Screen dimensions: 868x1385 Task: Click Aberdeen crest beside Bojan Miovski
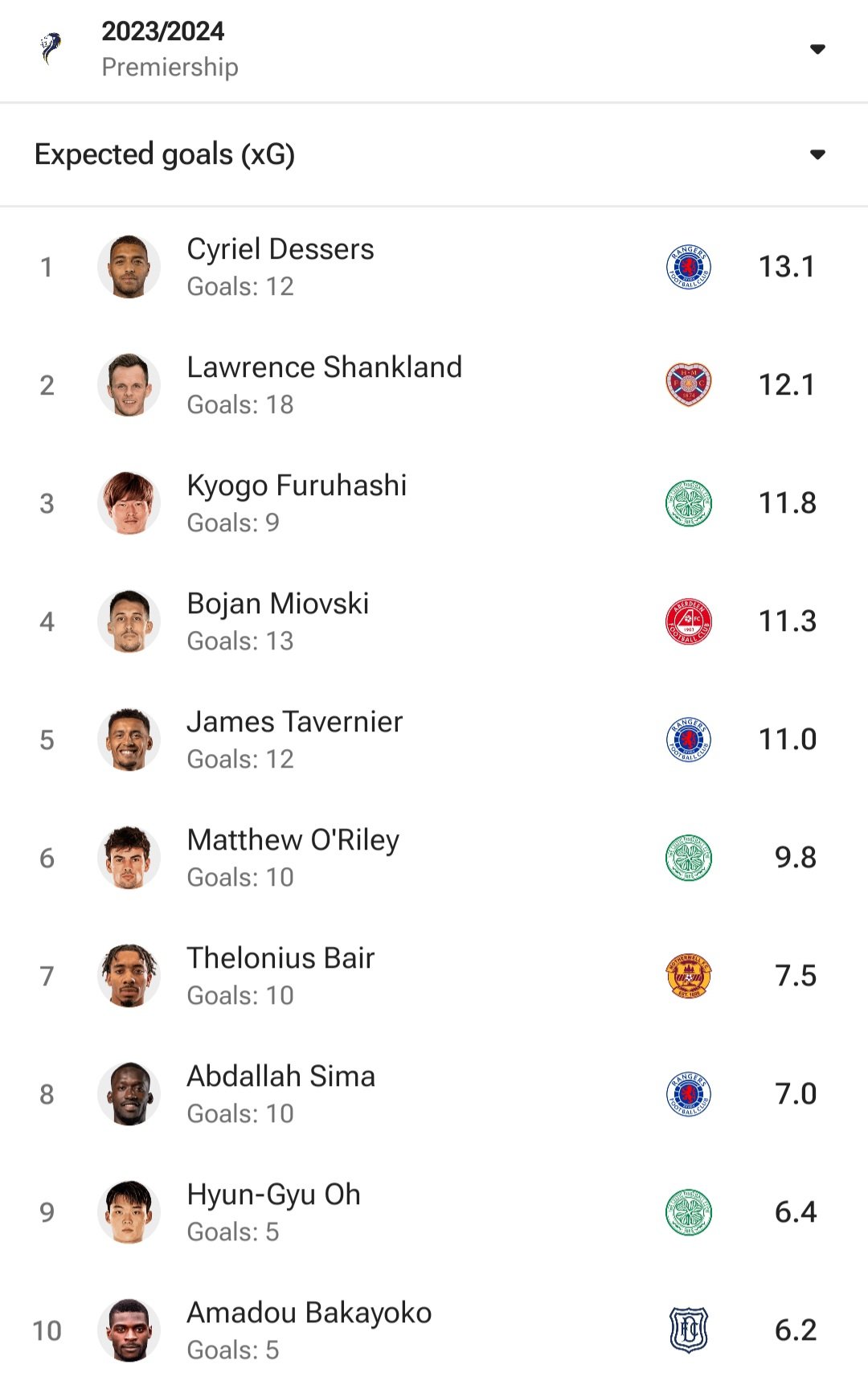(x=689, y=621)
